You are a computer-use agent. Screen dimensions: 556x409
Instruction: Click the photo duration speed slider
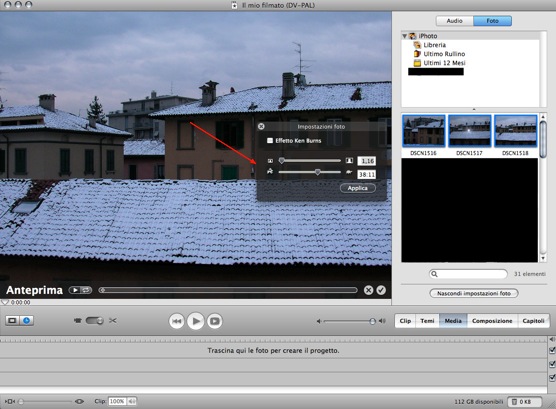click(310, 172)
